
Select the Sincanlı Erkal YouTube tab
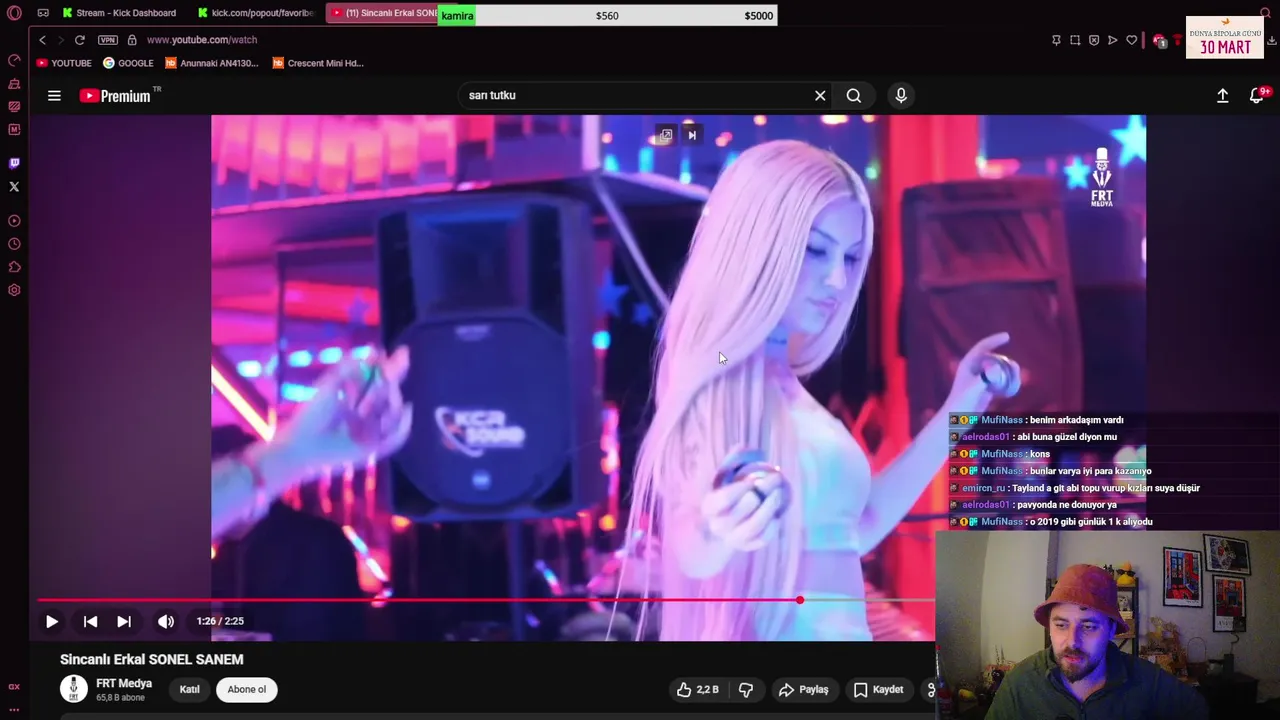[x=383, y=13]
